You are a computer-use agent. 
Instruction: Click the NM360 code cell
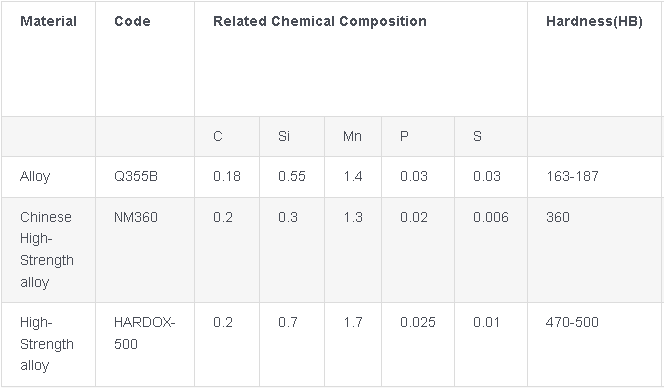[x=136, y=217]
